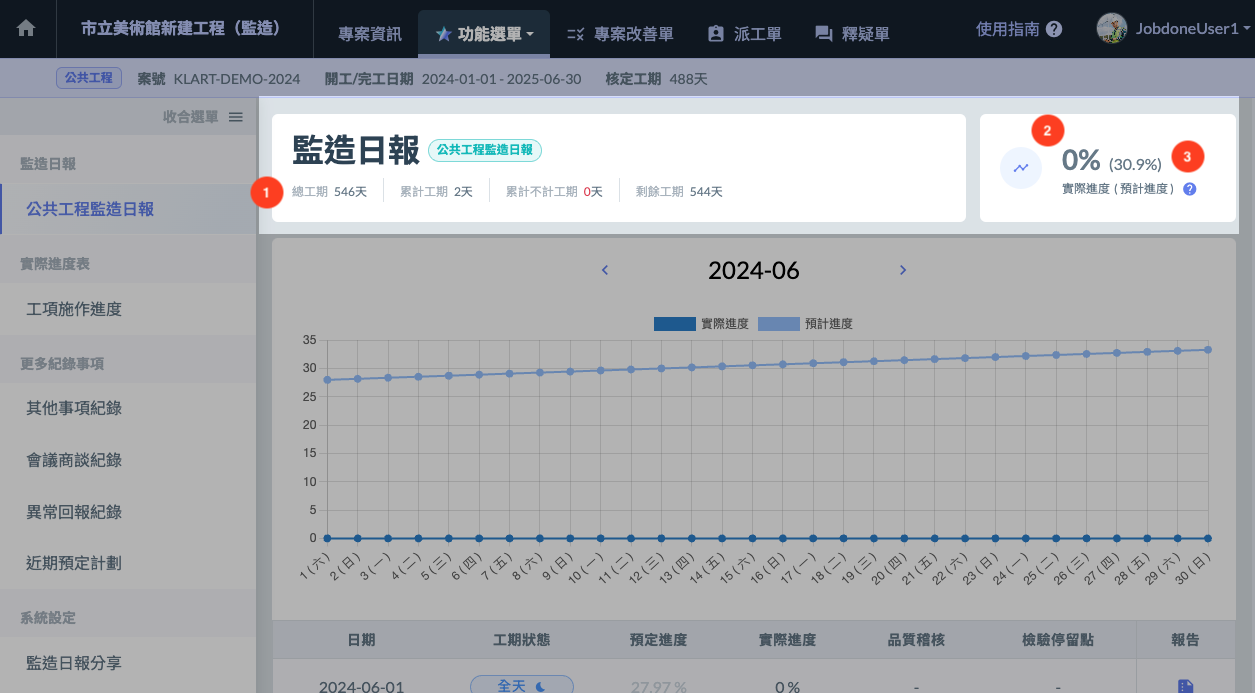
Task: Open the 專案改善單 tab
Action: (x=620, y=34)
